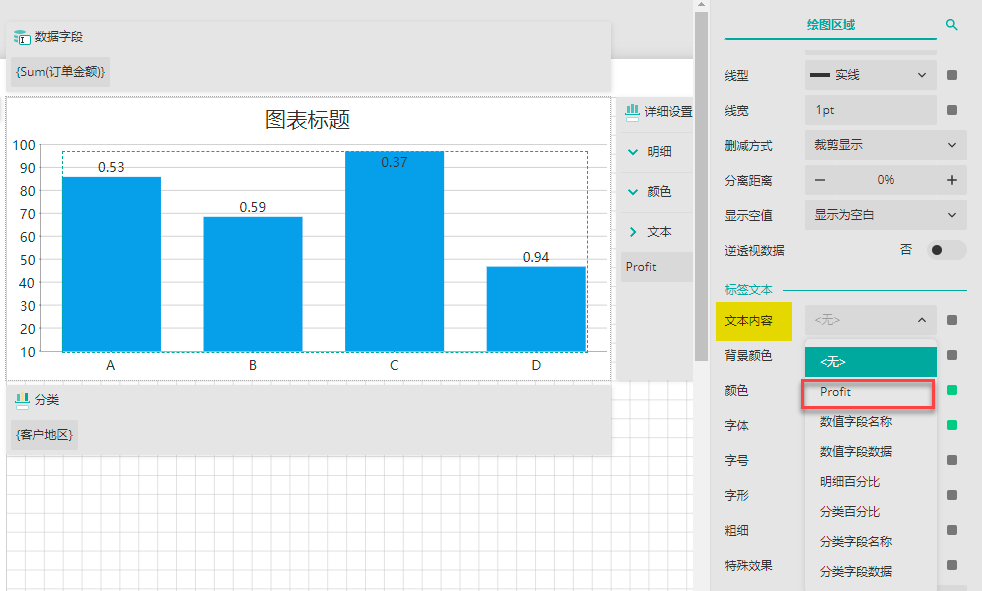This screenshot has width=982, height=591.
Task: Click the 0.59 data label
Action: [253, 207]
